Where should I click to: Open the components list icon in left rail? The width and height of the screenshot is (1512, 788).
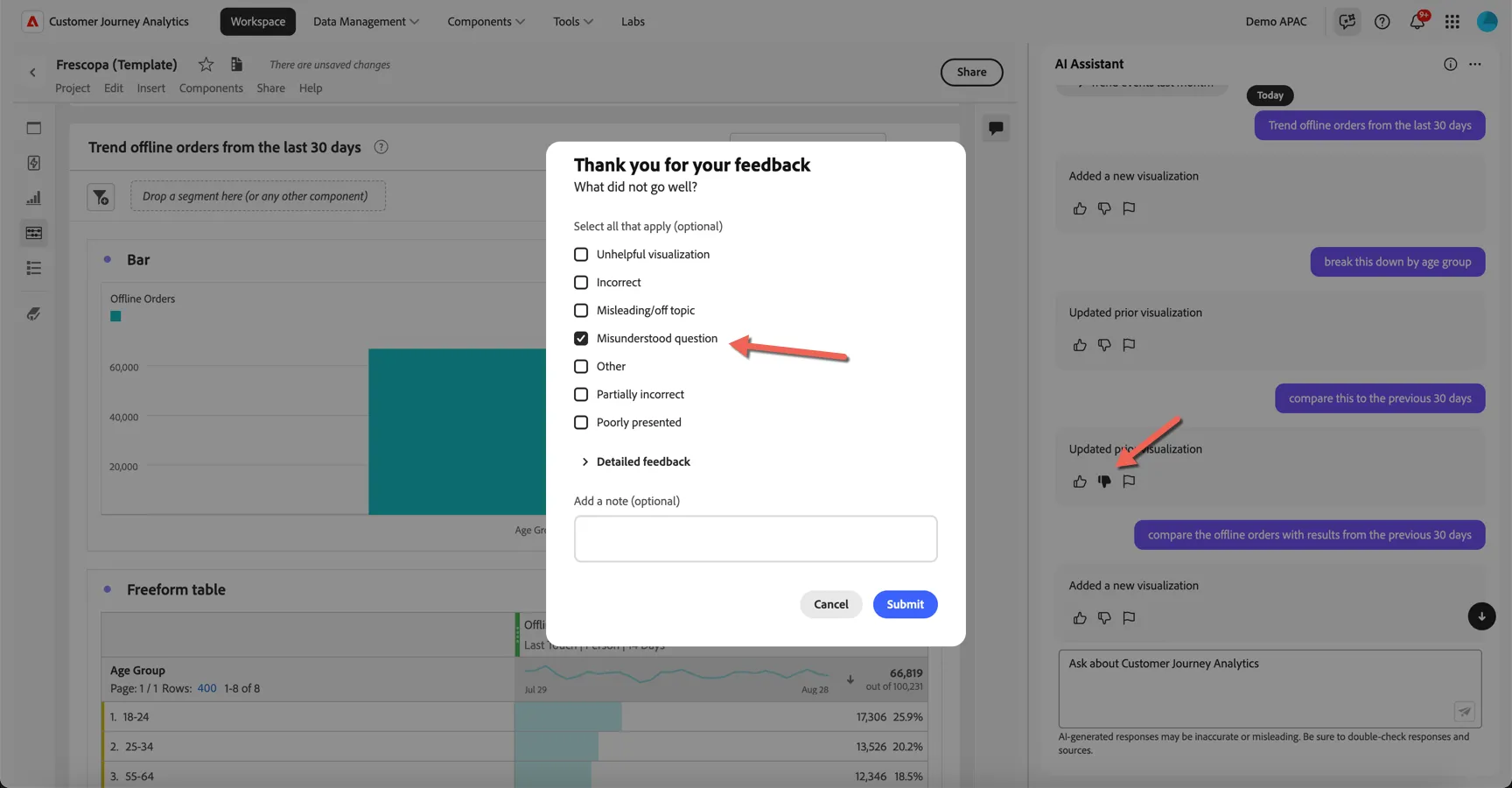coord(33,268)
